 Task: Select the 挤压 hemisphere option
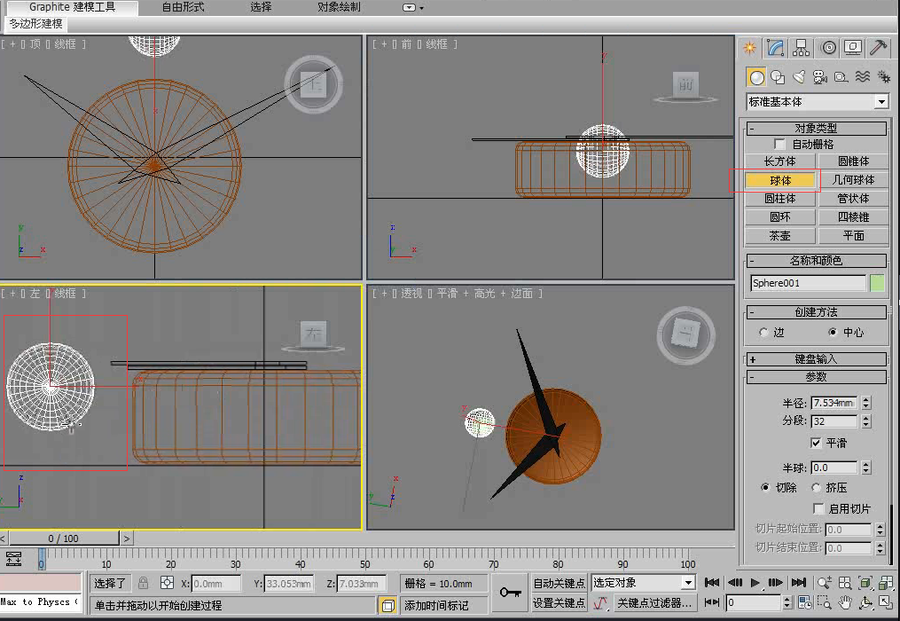point(816,487)
